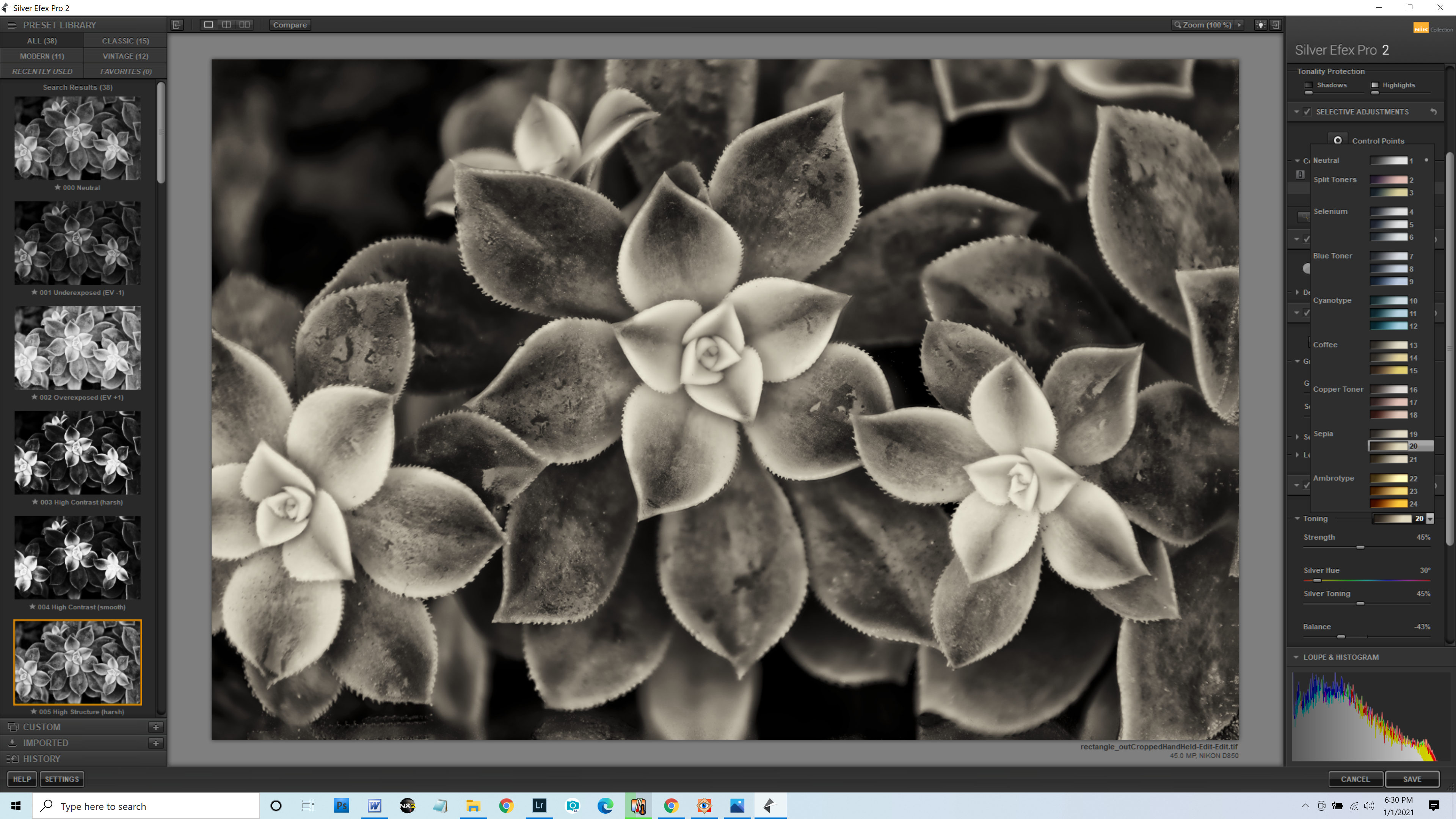Show the Modern (11) presets tab
1456x819 pixels.
[x=42, y=56]
